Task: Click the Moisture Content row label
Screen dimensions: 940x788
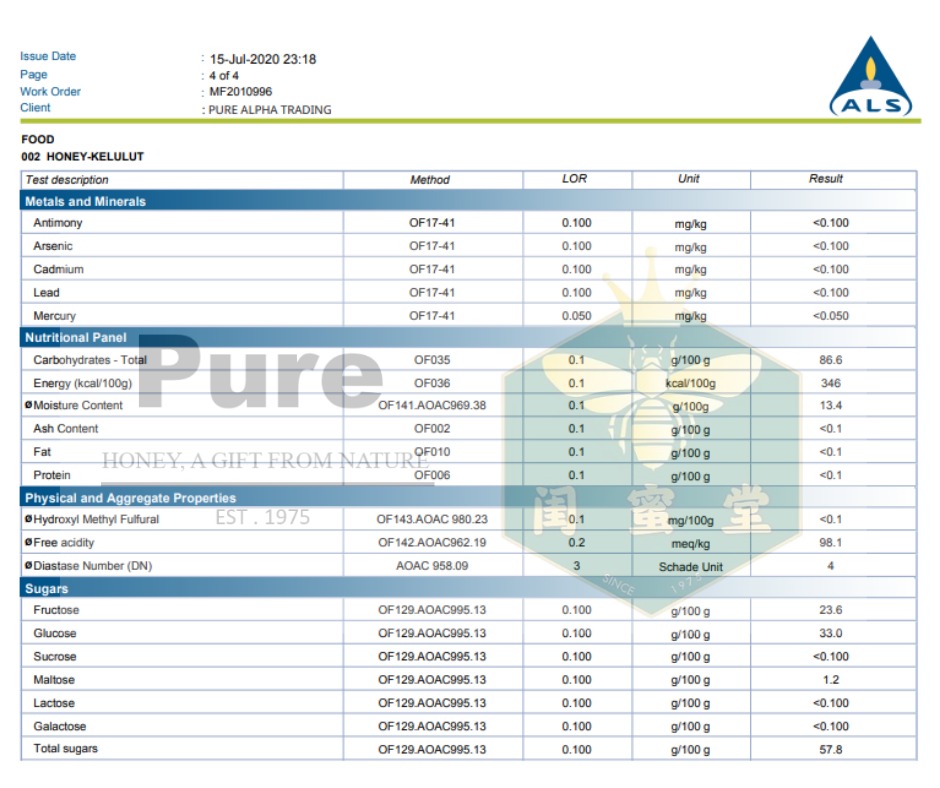Action: 77,405
